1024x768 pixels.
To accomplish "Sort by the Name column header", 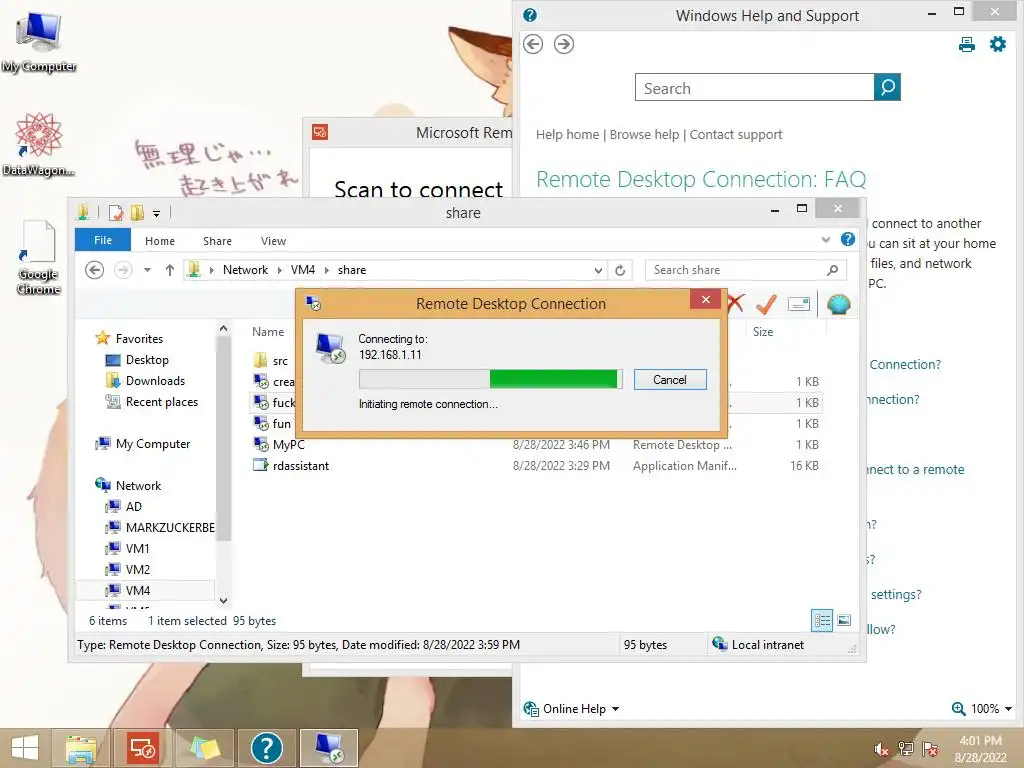I will tap(268, 332).
